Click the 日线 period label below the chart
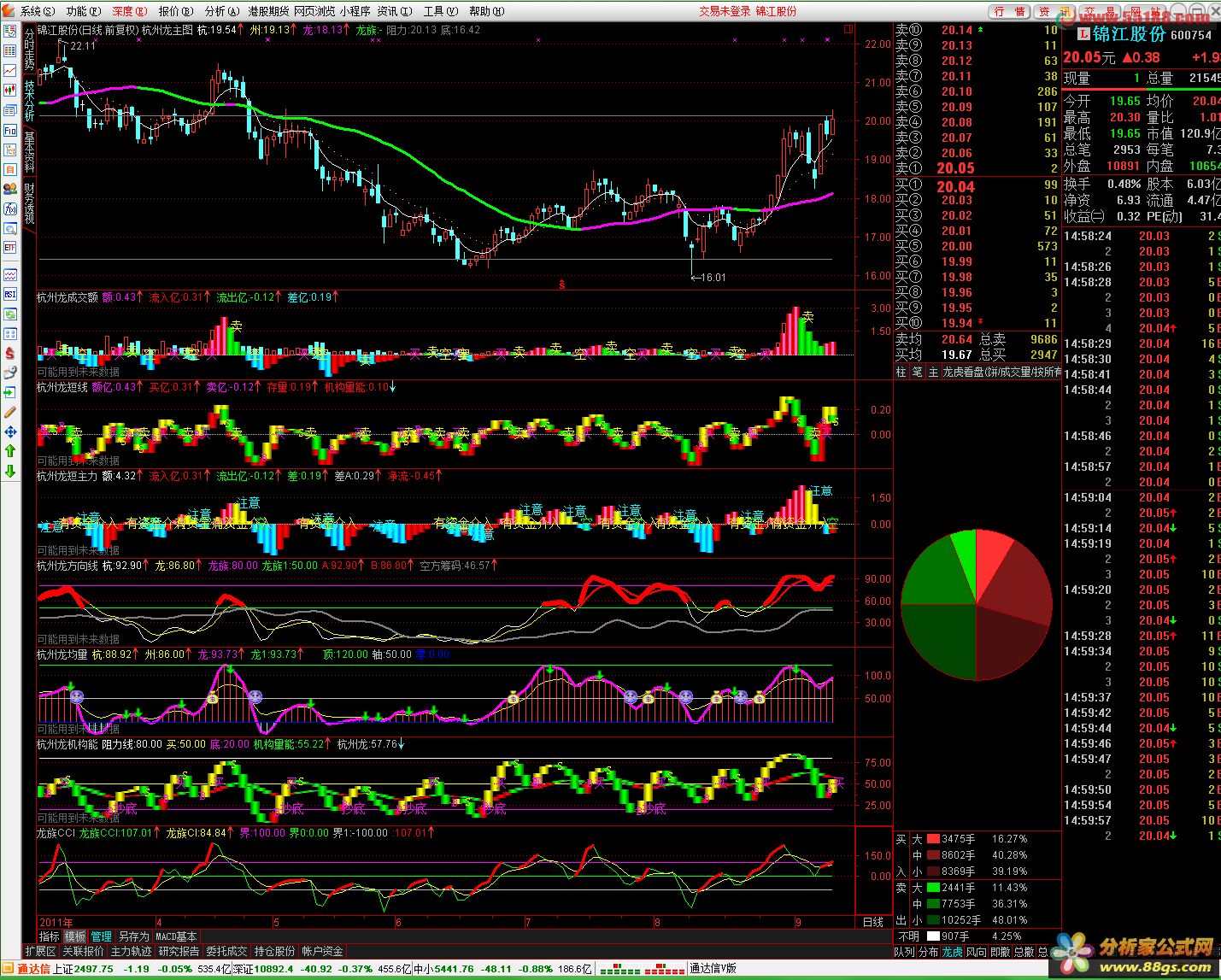This screenshot has width=1221, height=980. pyautogui.click(x=872, y=923)
